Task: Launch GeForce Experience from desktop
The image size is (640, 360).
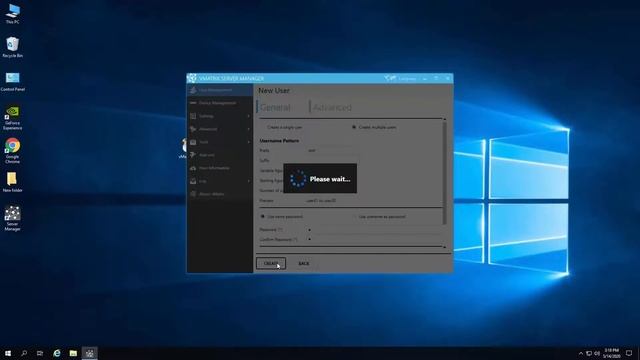Action: pyautogui.click(x=13, y=118)
